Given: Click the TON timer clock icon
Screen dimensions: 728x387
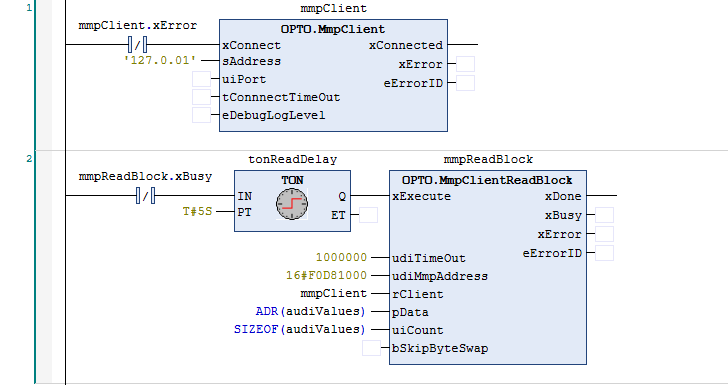Looking at the screenshot, I should pyautogui.click(x=292, y=204).
